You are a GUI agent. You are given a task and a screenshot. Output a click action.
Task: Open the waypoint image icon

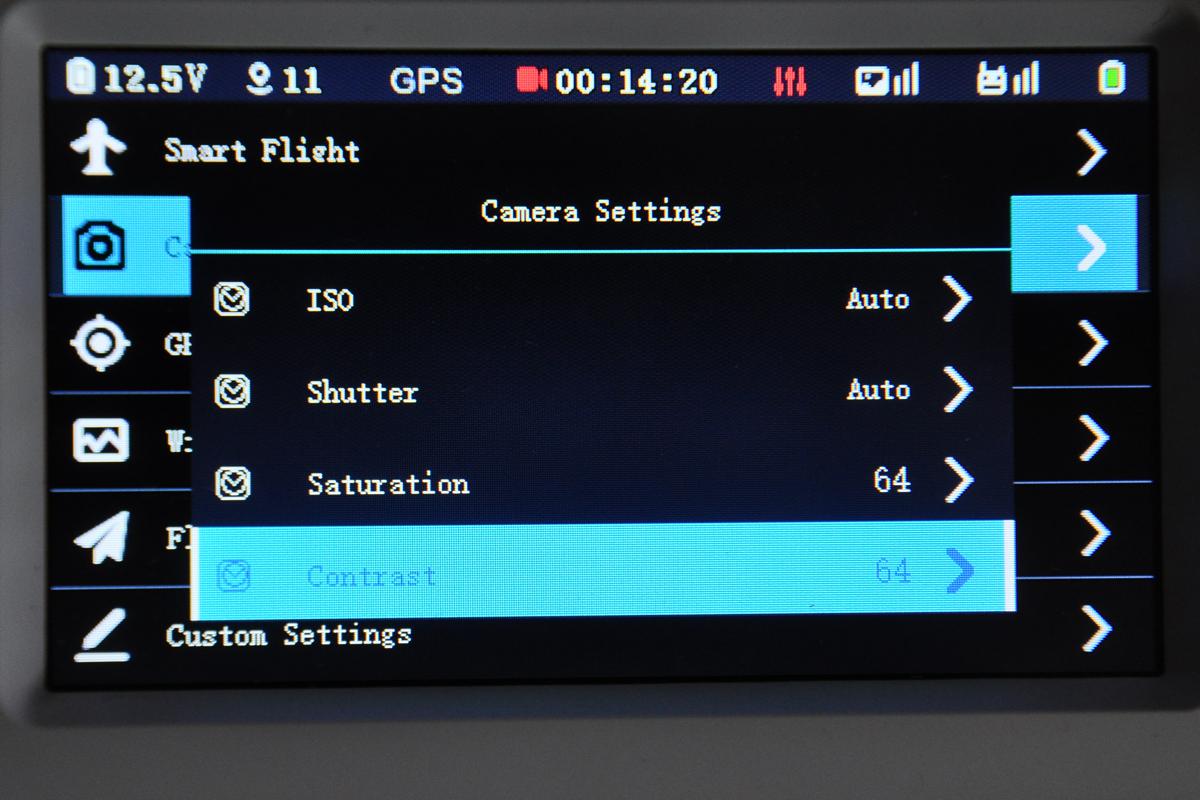(101, 439)
